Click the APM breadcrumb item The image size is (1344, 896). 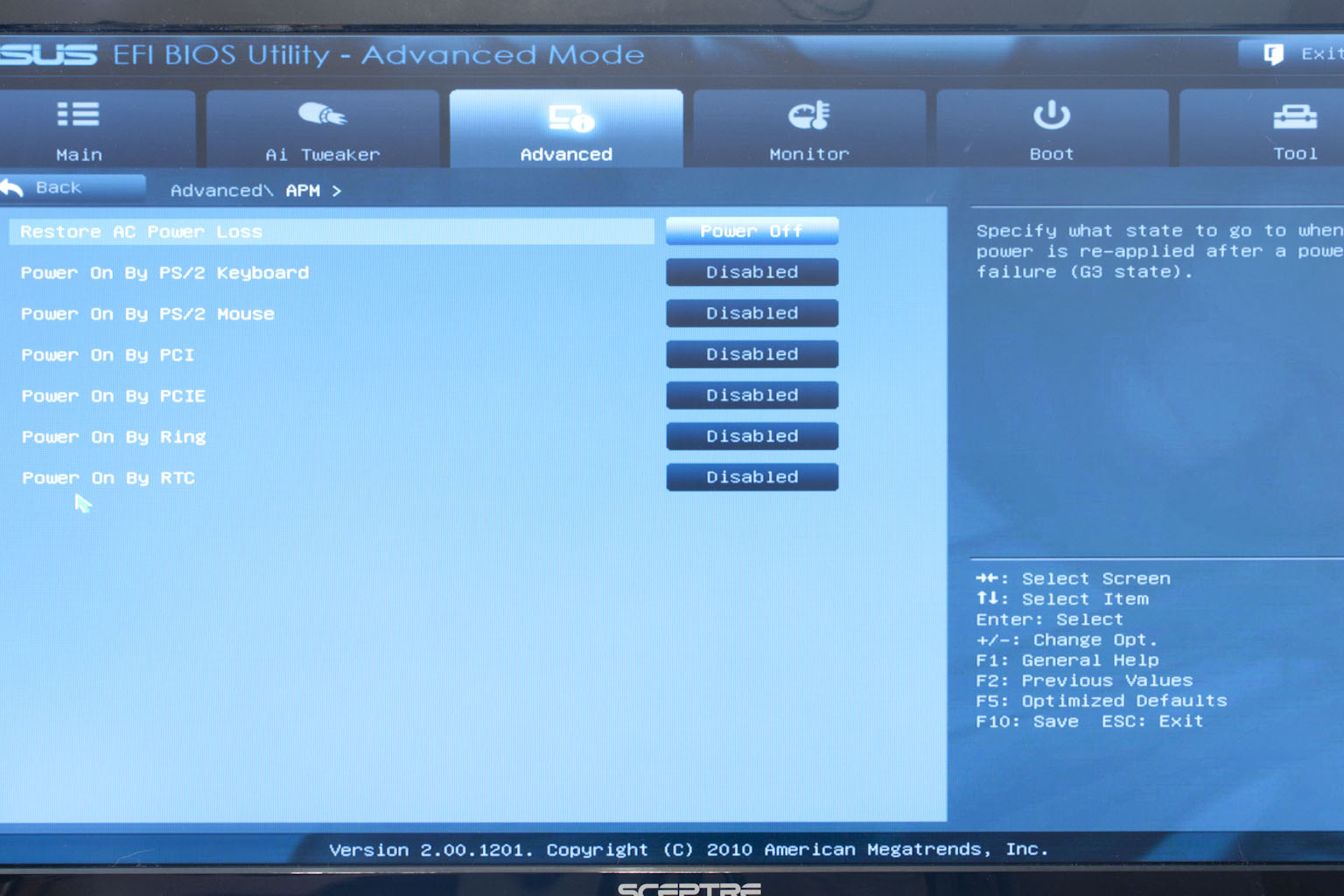click(x=303, y=191)
